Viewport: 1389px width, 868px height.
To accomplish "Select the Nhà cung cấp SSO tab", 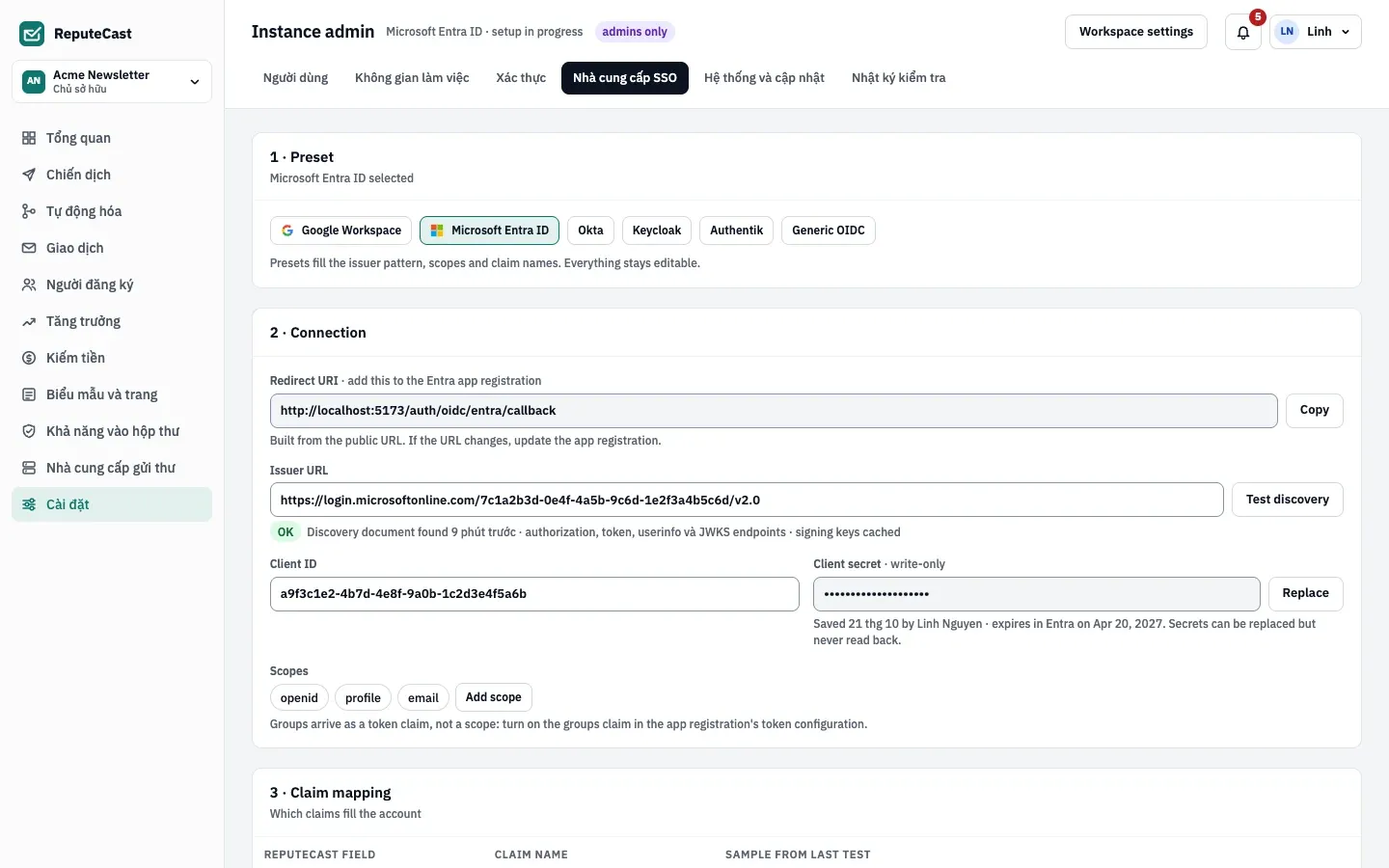I will (x=625, y=78).
